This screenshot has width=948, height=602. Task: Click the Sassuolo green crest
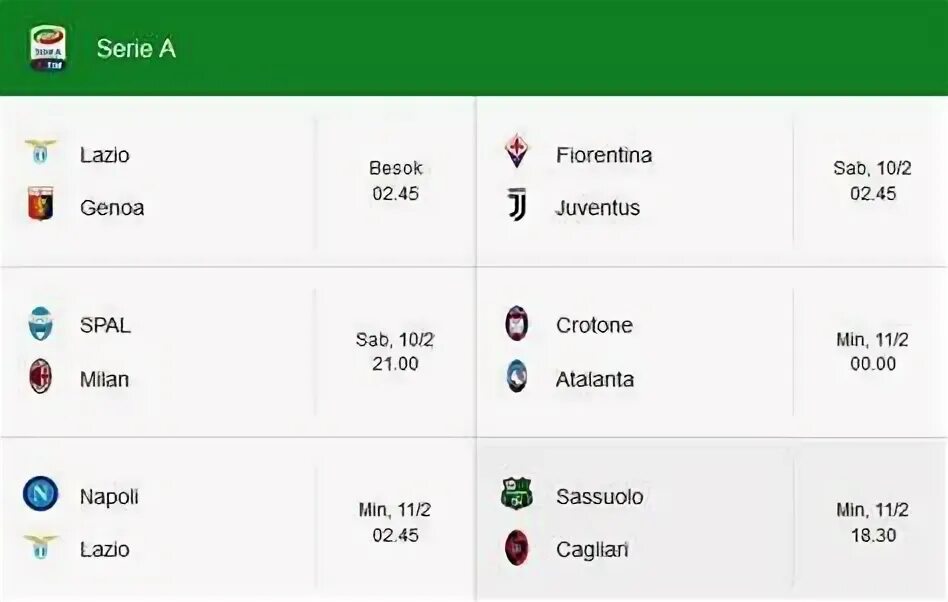click(x=517, y=493)
